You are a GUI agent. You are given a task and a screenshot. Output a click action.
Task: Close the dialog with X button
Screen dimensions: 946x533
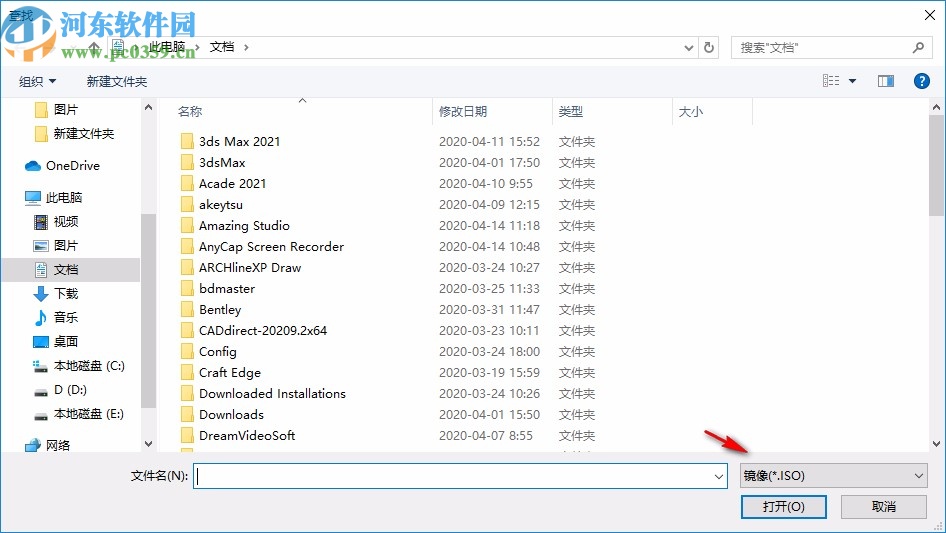930,15
